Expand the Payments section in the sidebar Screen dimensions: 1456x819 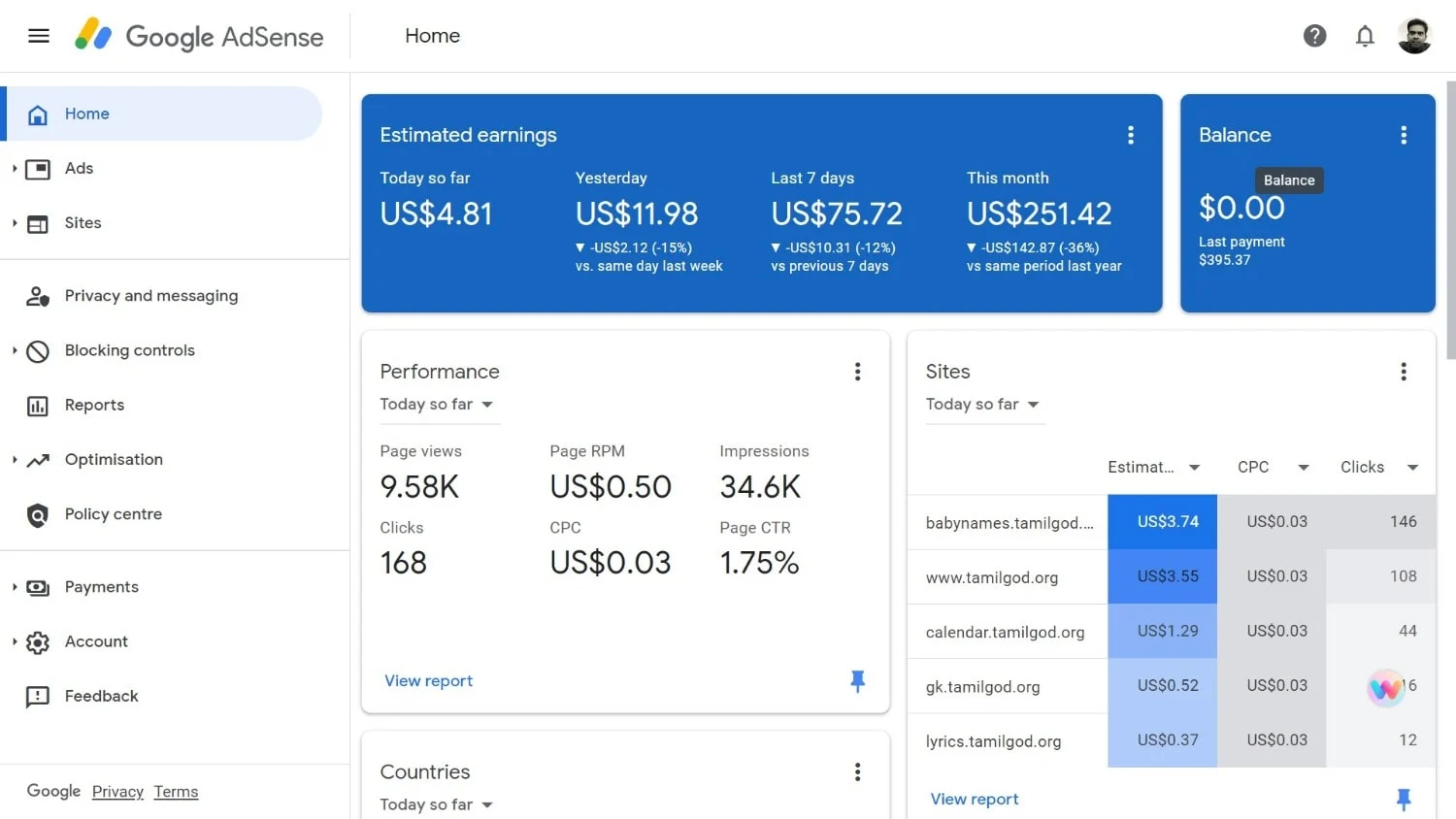(x=15, y=587)
